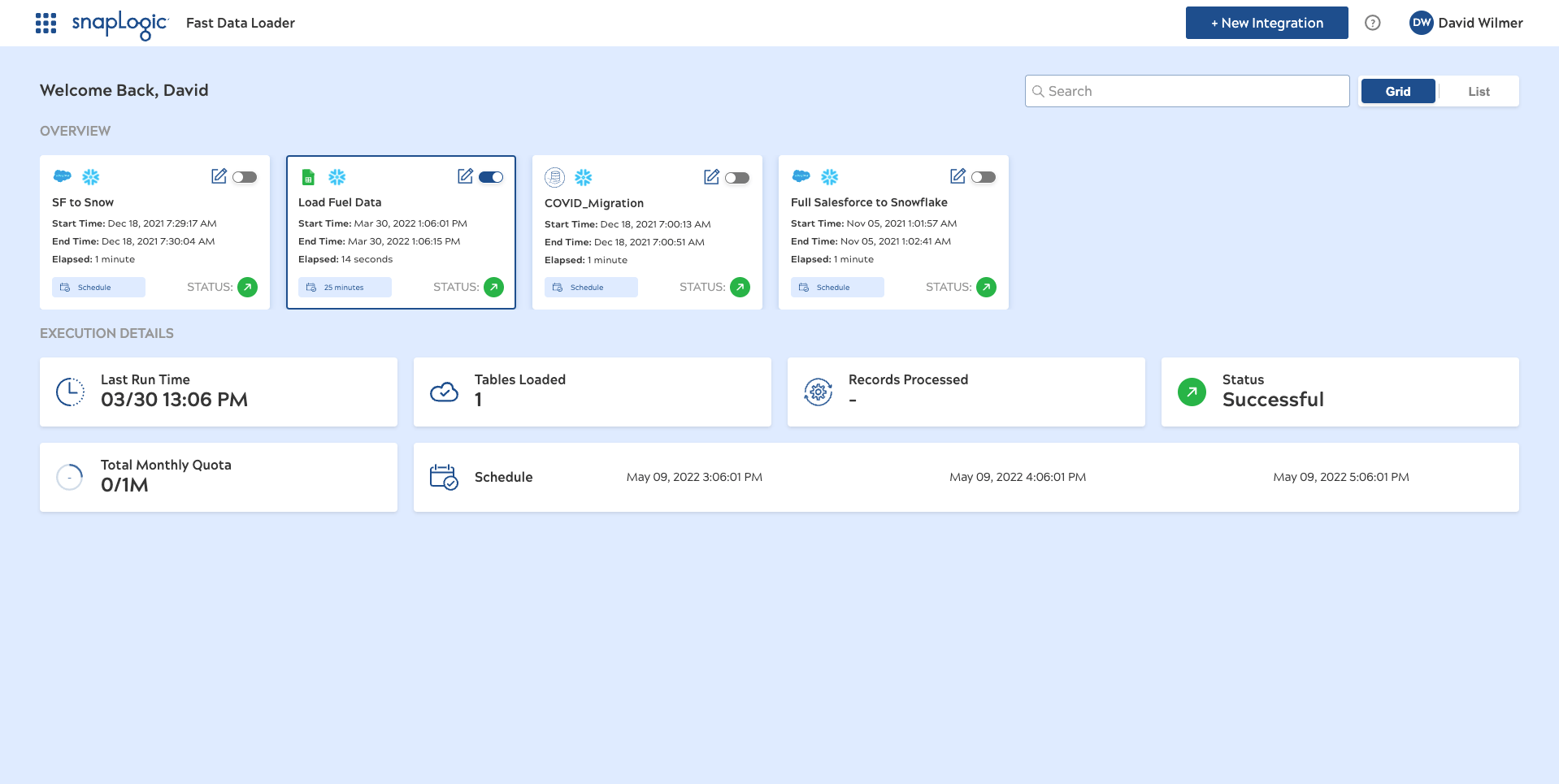
Task: Select Full Salesforce to Snowflake card title
Action: tap(869, 202)
